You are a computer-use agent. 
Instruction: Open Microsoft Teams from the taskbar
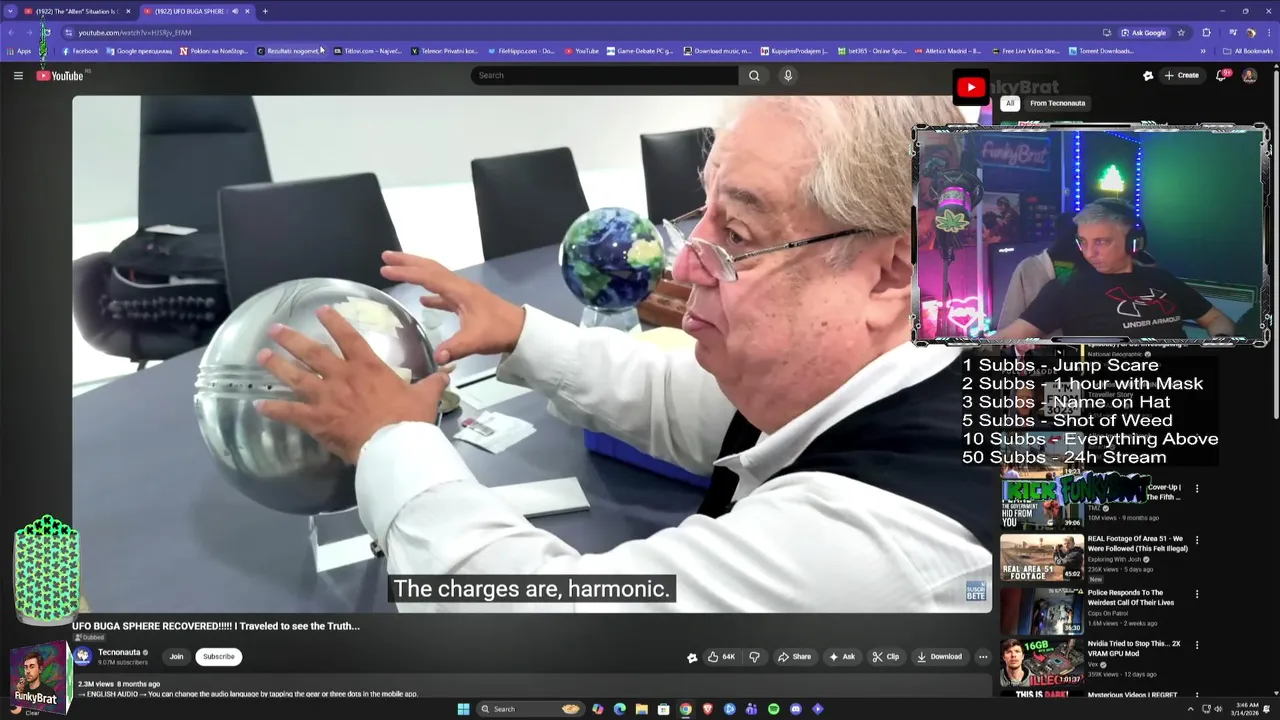[751, 709]
